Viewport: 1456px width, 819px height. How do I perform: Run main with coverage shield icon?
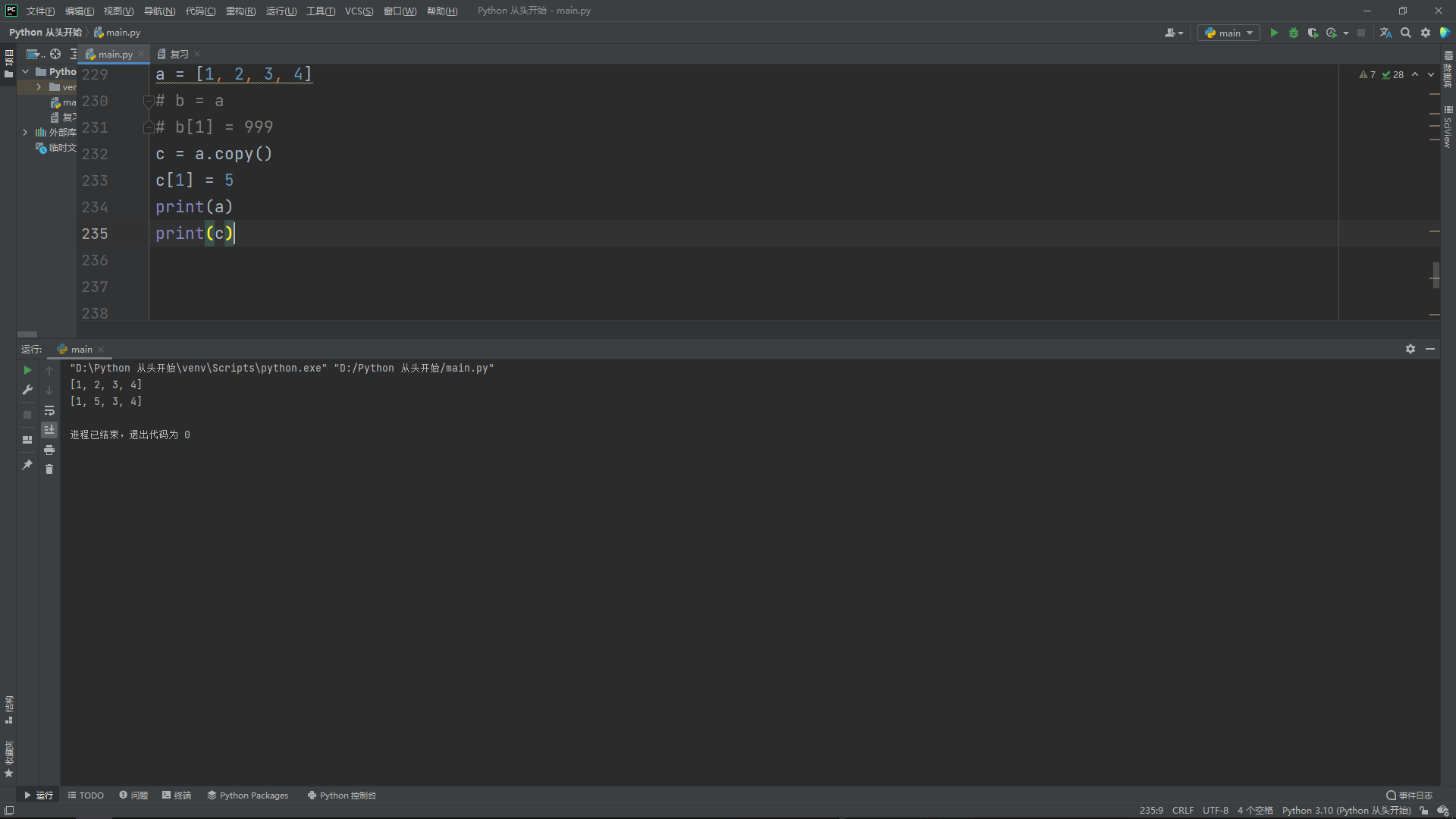point(1313,33)
